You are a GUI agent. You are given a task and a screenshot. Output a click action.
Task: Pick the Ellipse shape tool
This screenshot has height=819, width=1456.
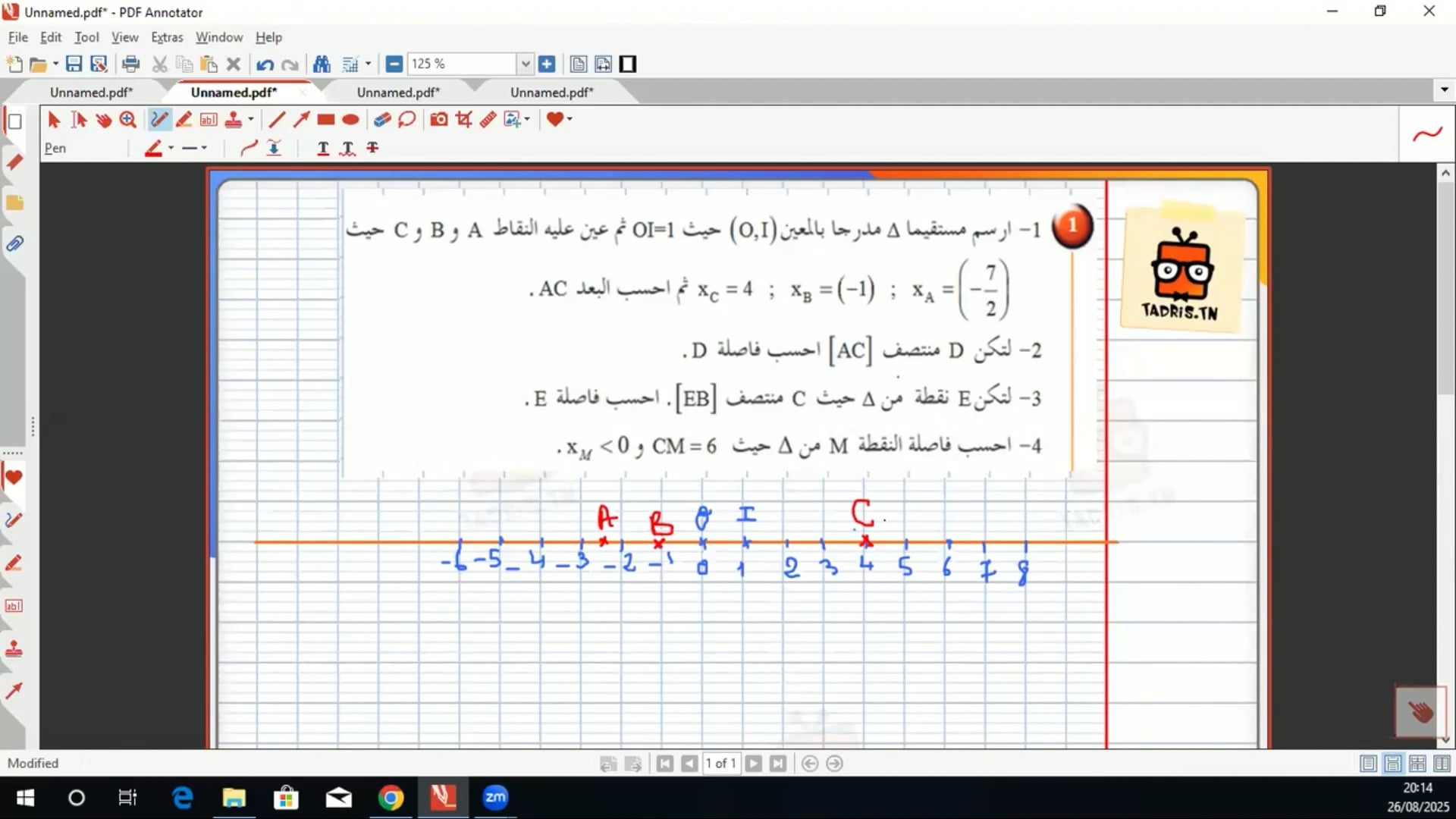350,120
